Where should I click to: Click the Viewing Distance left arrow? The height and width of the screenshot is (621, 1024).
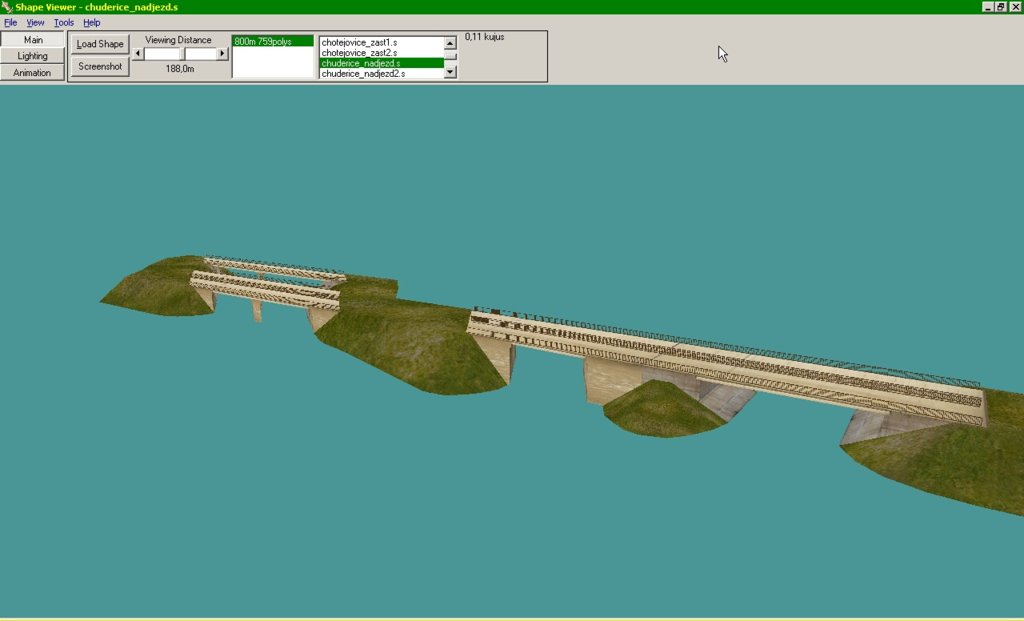click(138, 54)
